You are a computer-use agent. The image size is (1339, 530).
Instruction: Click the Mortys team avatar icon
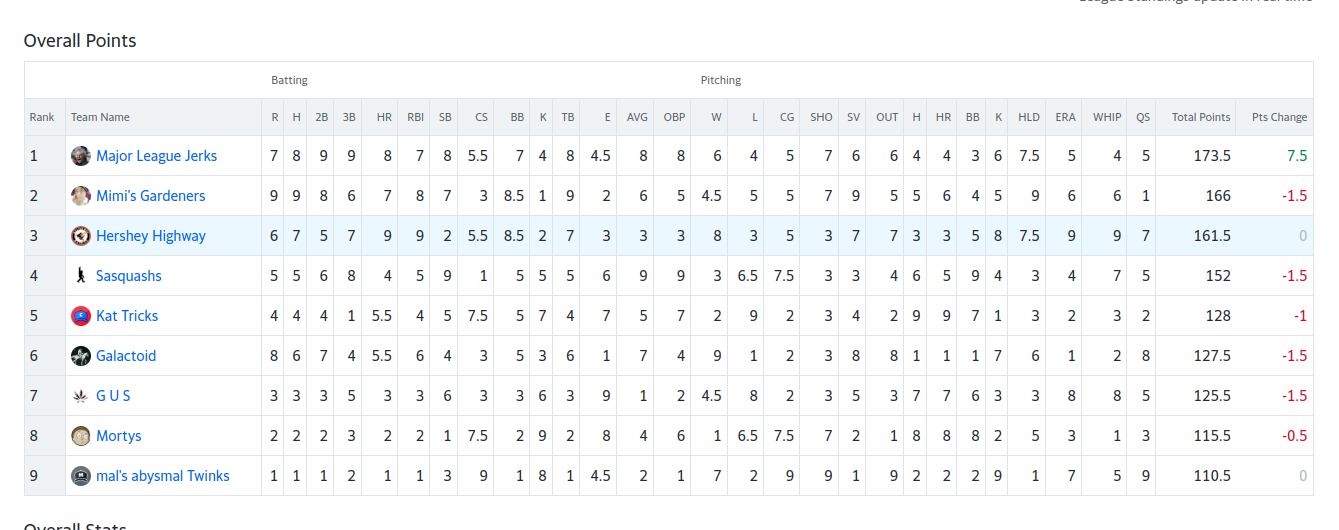tap(81, 436)
